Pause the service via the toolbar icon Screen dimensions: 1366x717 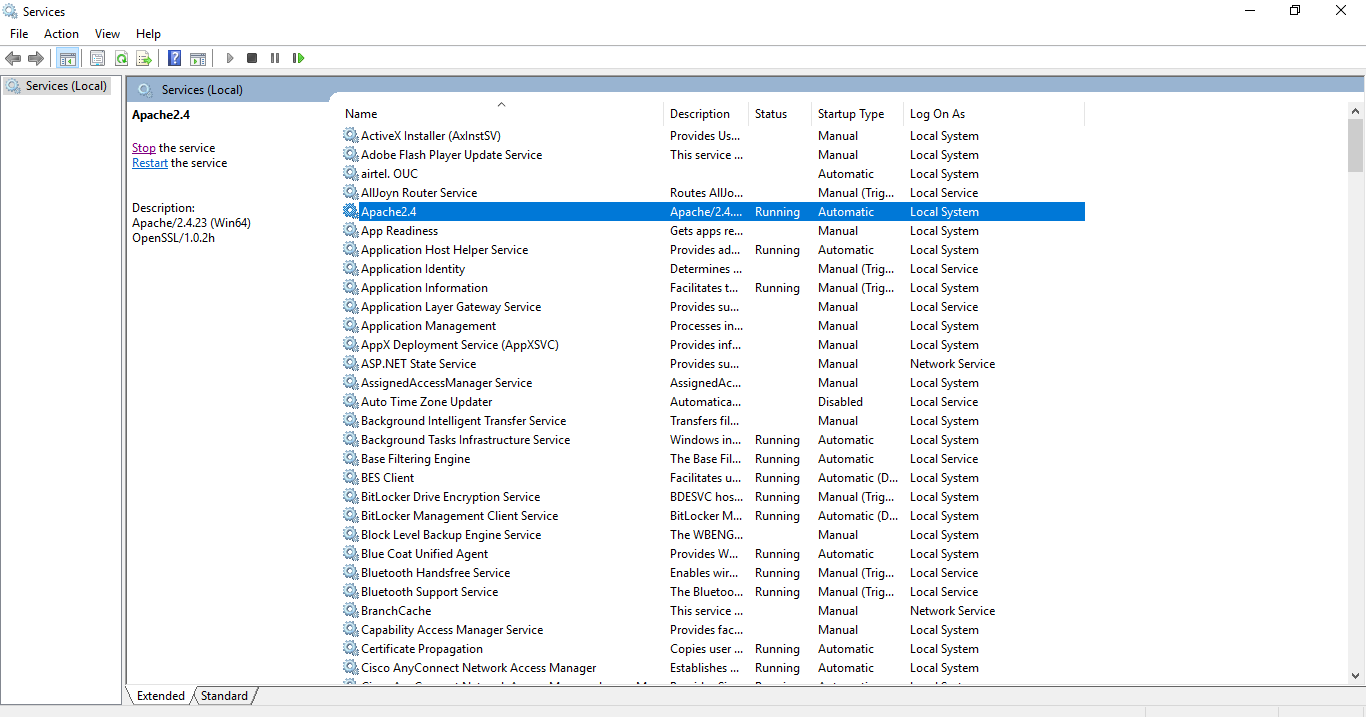click(275, 57)
